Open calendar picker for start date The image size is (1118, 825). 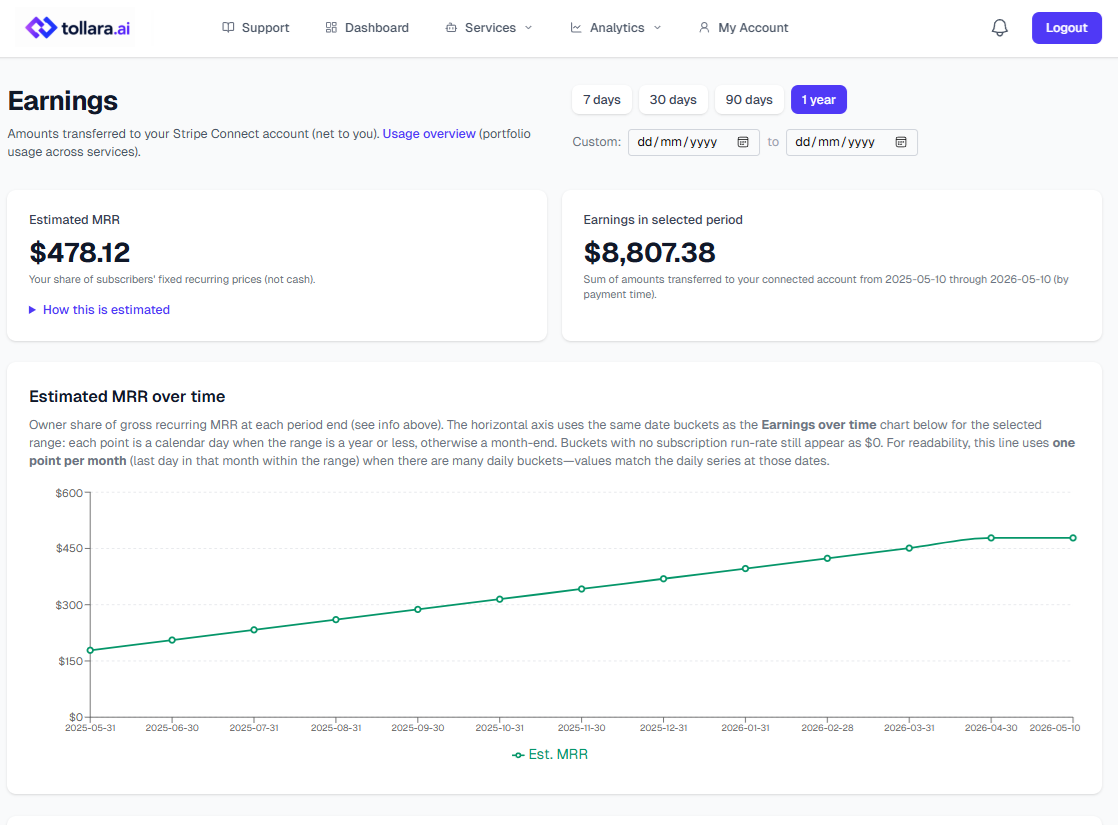(743, 142)
